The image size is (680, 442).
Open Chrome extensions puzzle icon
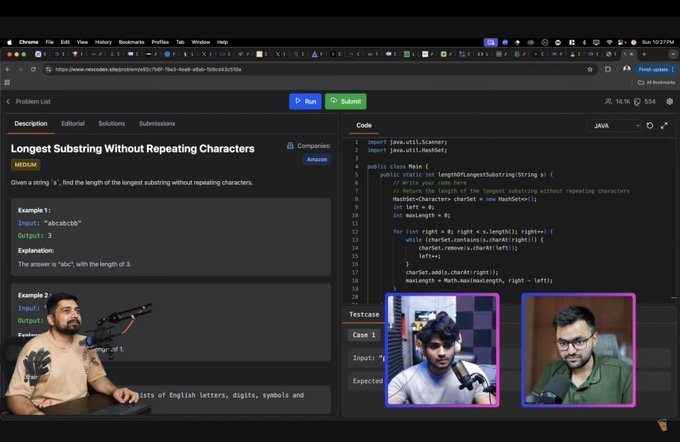click(x=608, y=69)
